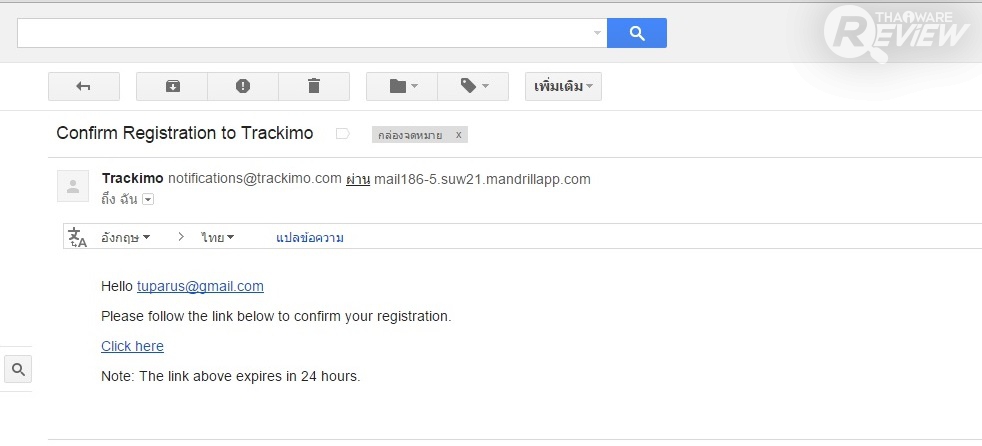The height and width of the screenshot is (446, 982).
Task: Report spam with exclamation icon
Action: click(x=243, y=86)
